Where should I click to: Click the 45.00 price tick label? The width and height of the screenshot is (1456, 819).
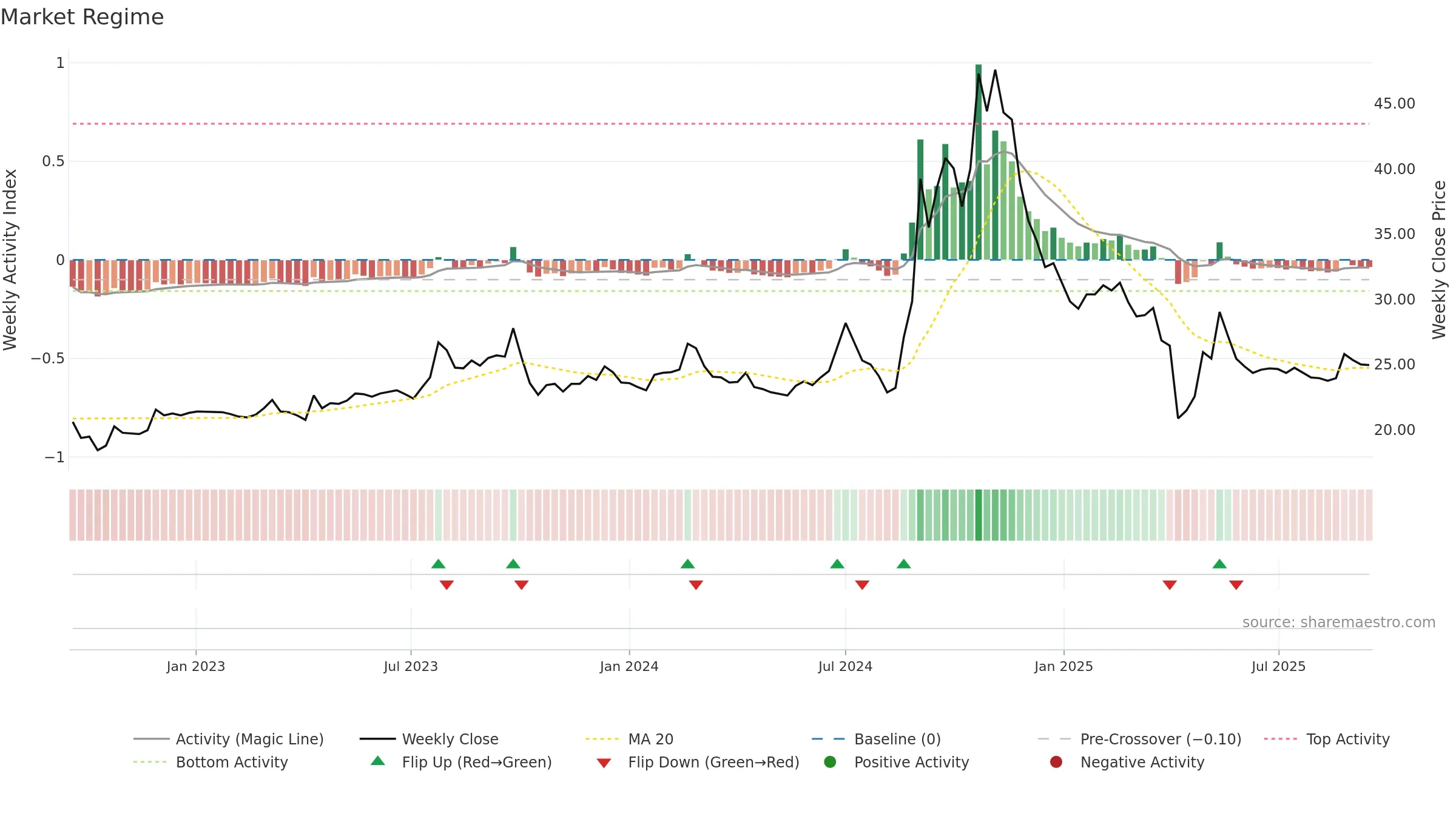pyautogui.click(x=1394, y=104)
